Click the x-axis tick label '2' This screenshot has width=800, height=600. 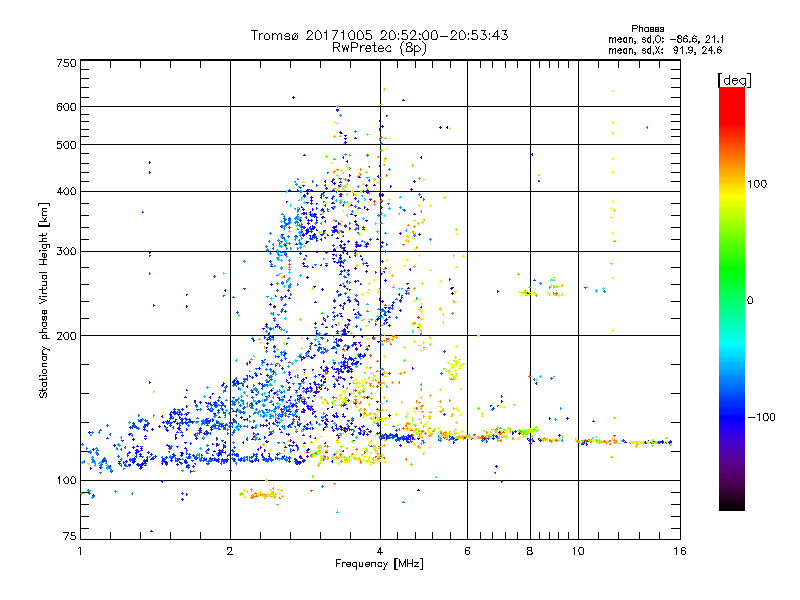tap(230, 551)
